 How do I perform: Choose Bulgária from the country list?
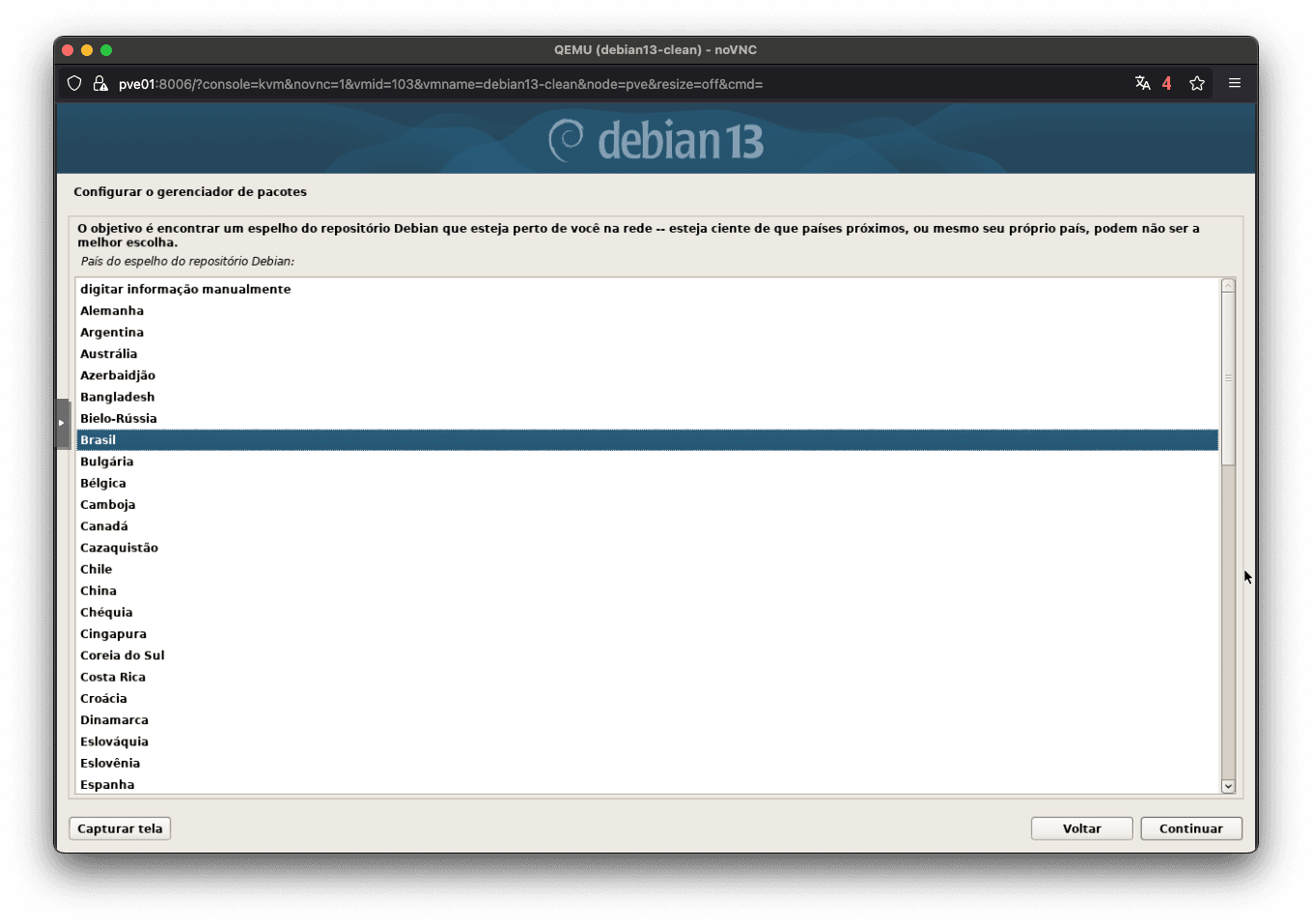pyautogui.click(x=647, y=462)
